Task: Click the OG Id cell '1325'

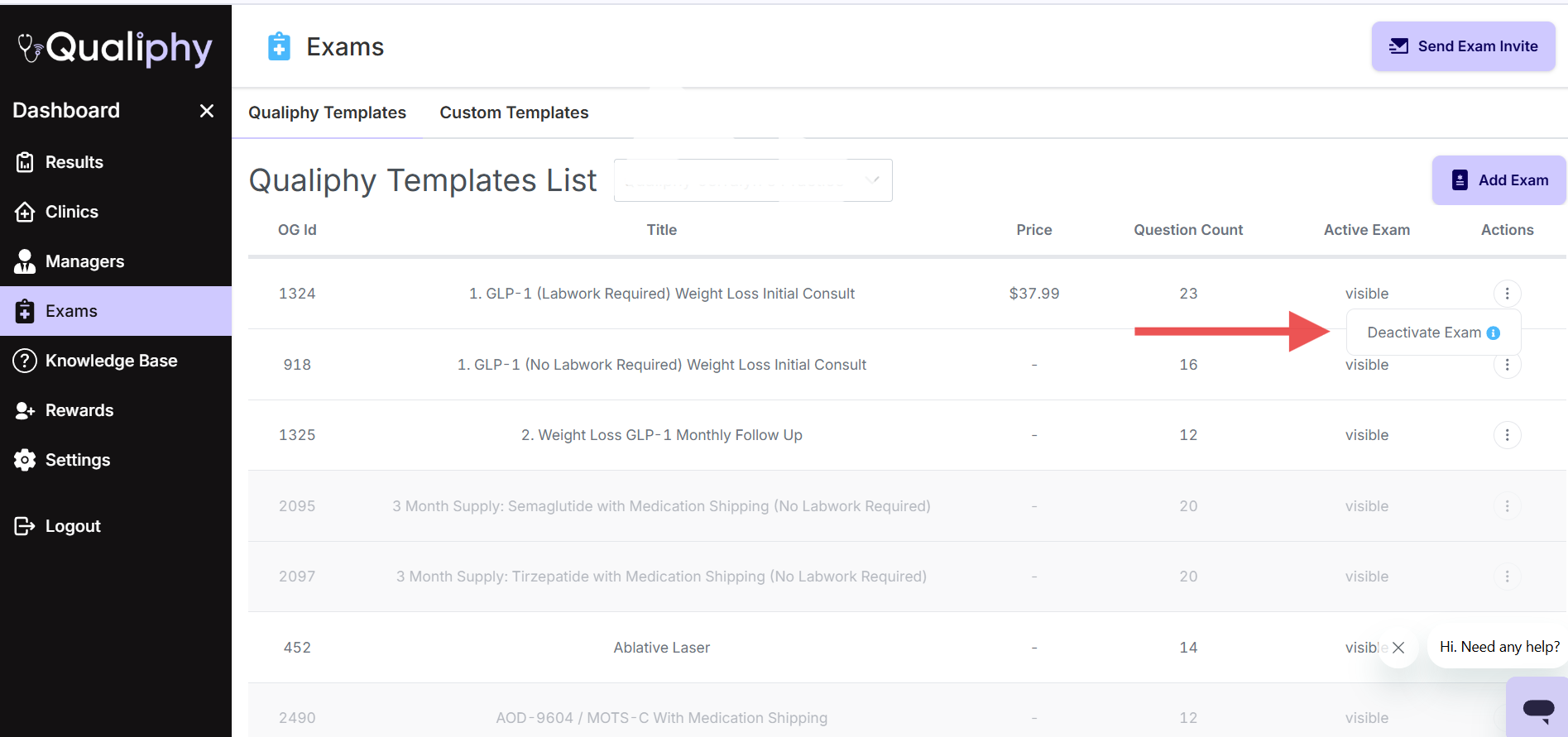Action: [x=297, y=435]
